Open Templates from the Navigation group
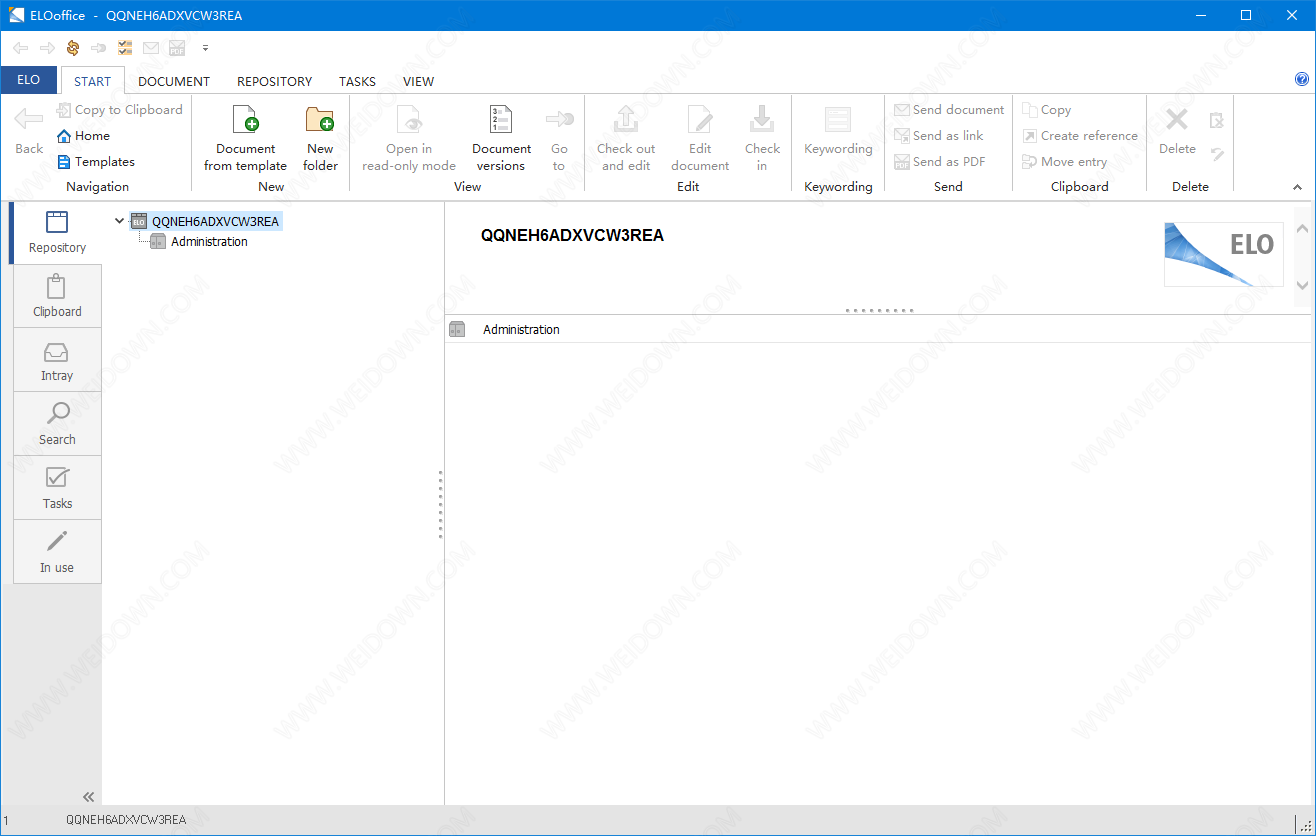The height and width of the screenshot is (836, 1316). 95,162
